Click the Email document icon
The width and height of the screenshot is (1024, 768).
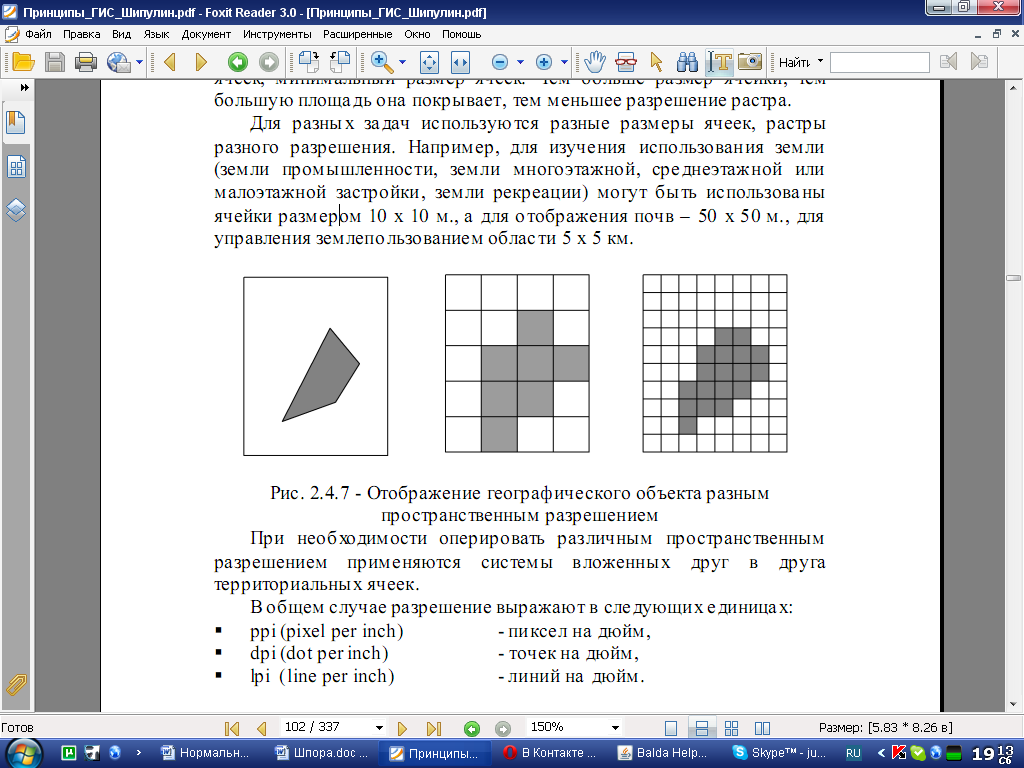(x=118, y=62)
